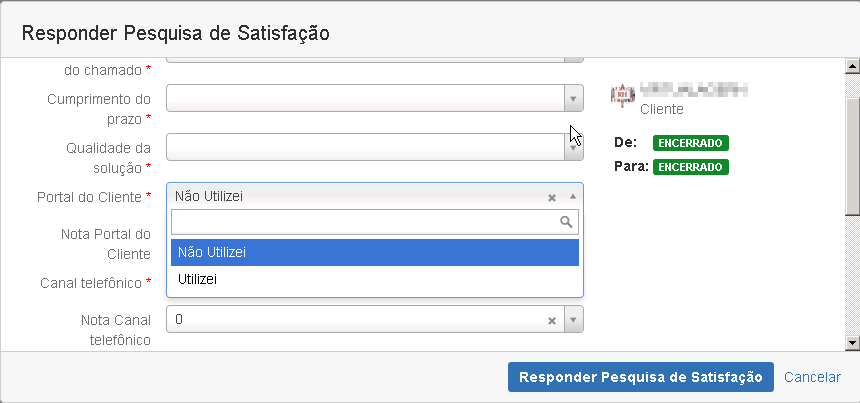Viewport: 860px width, 403px height.
Task: Click the "Para" ENCERRADO status badge
Action: (690, 166)
